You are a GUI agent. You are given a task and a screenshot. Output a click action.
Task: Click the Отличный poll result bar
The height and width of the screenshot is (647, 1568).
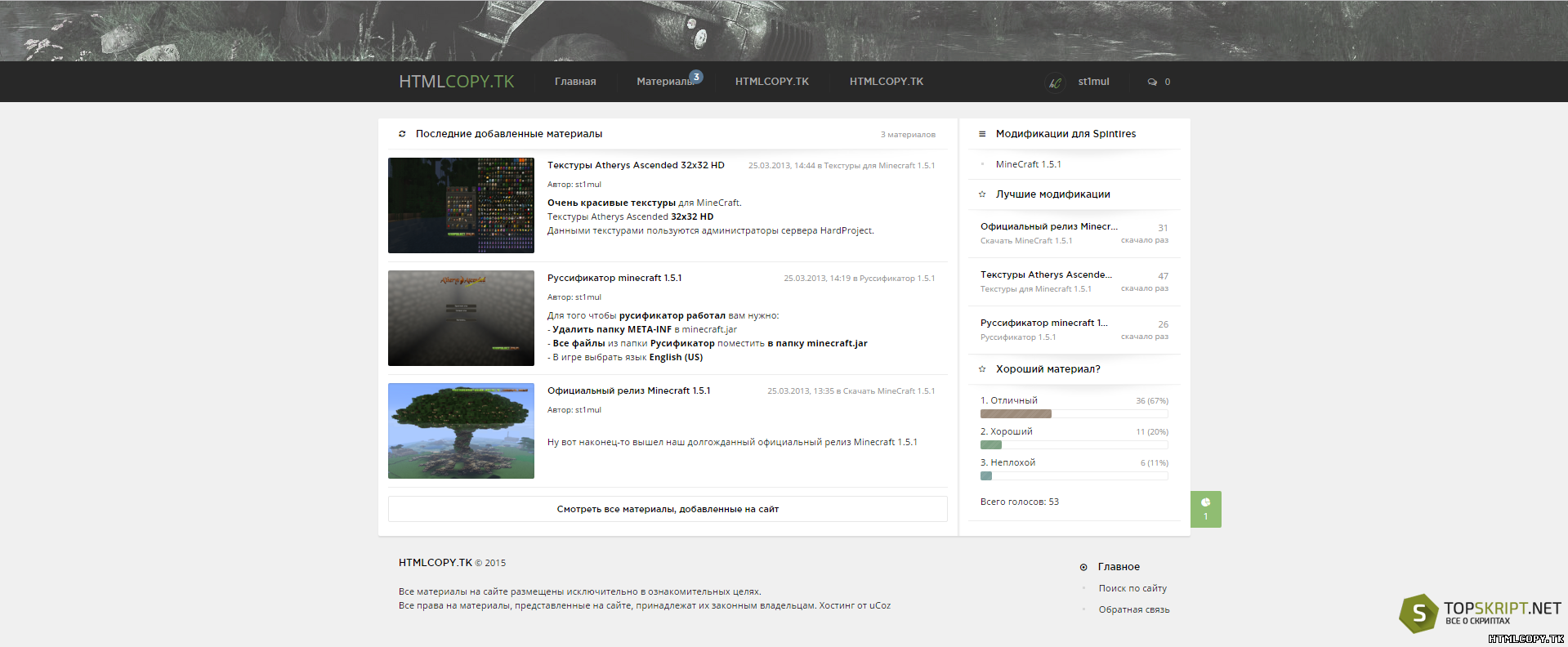(x=1074, y=414)
